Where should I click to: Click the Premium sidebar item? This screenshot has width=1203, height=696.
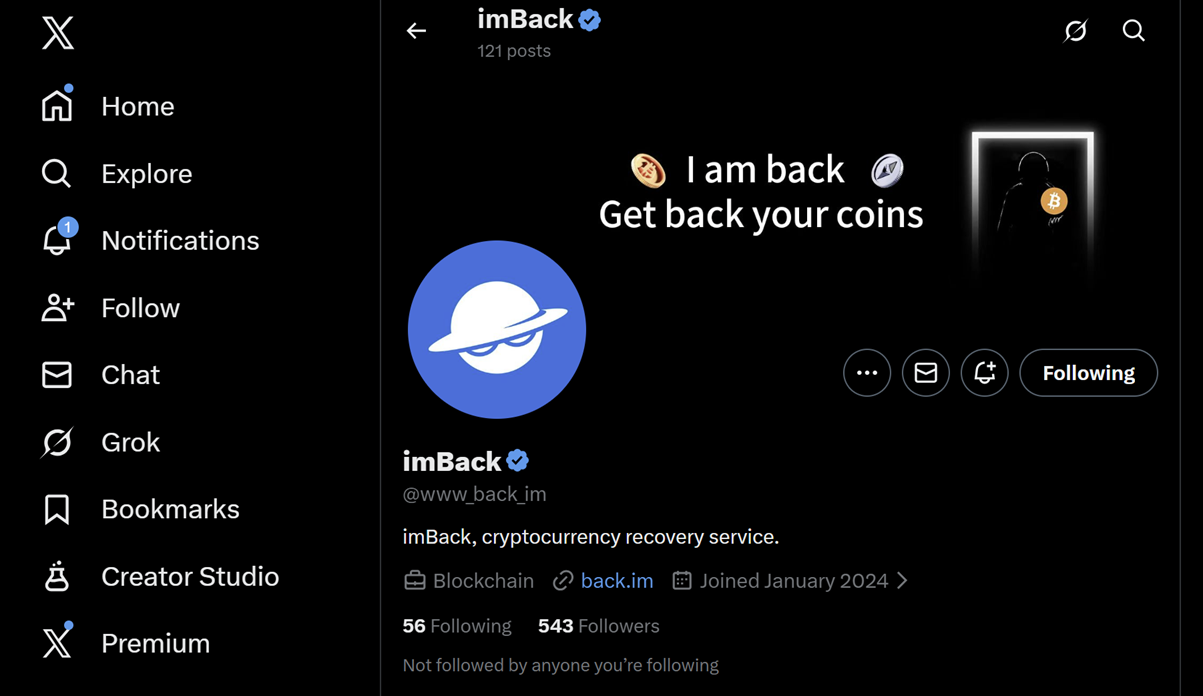[155, 643]
